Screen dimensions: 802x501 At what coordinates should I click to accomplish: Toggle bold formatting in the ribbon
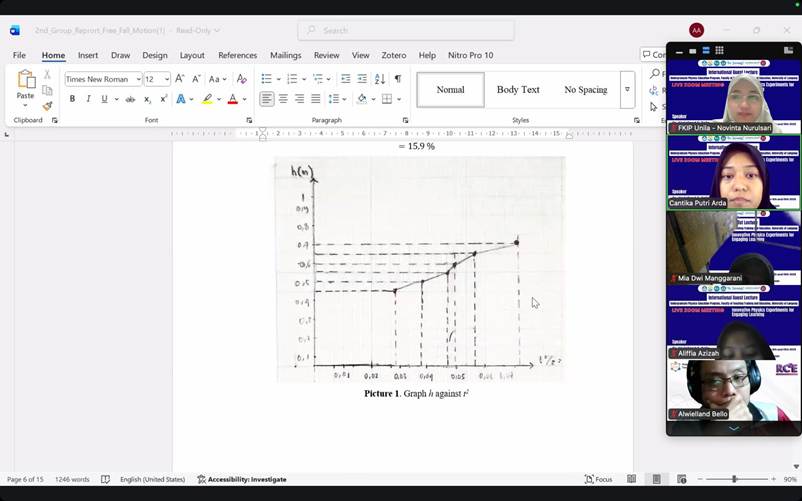(x=72, y=99)
